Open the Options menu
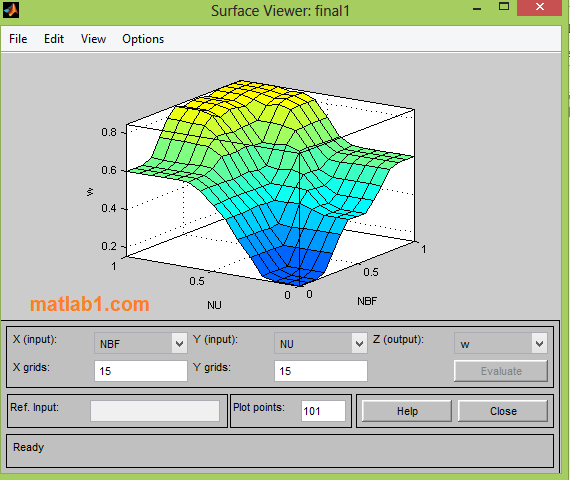The height and width of the screenshot is (480, 570). (143, 39)
